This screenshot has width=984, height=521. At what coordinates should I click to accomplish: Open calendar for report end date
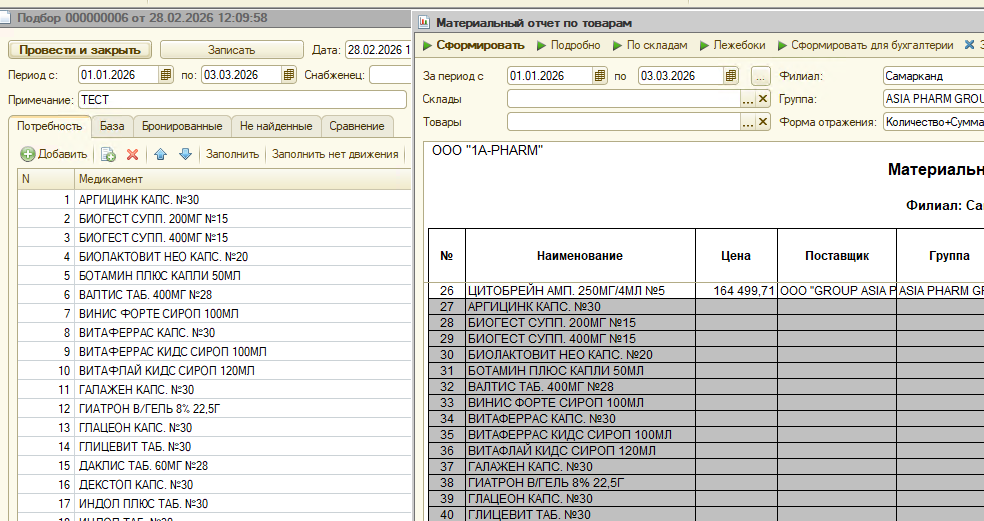pos(730,76)
